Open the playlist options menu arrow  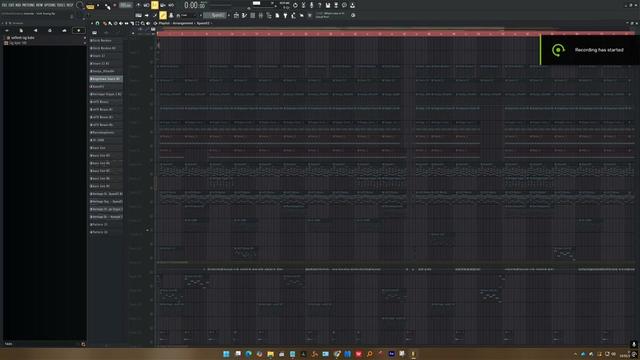(x=92, y=23)
